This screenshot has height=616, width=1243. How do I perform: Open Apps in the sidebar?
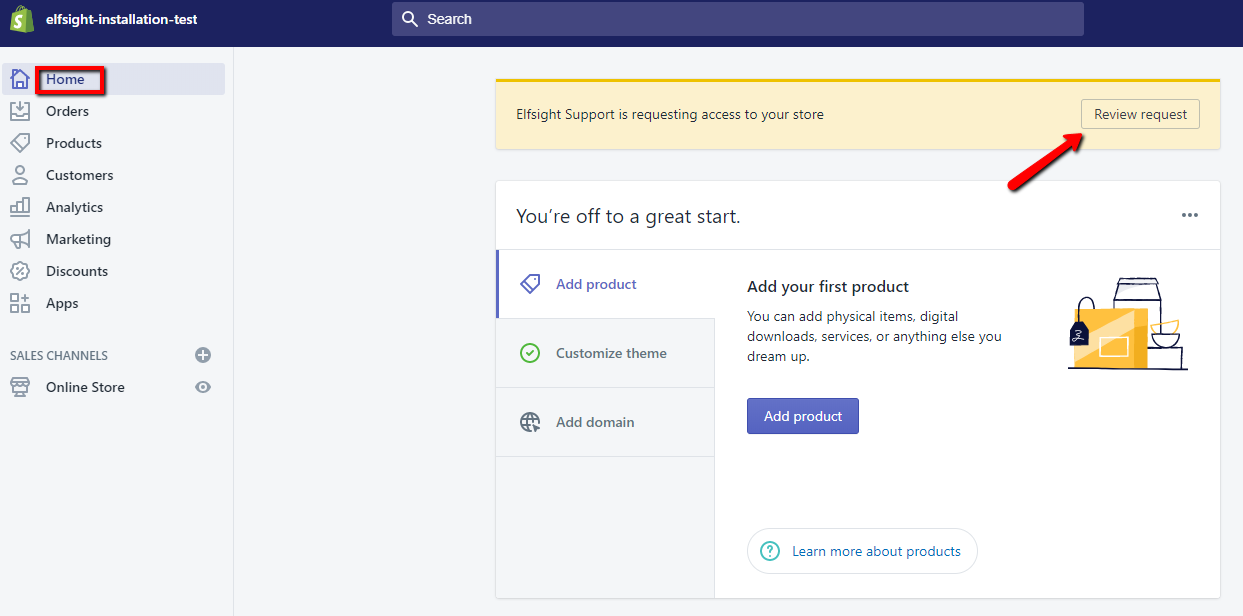[62, 303]
